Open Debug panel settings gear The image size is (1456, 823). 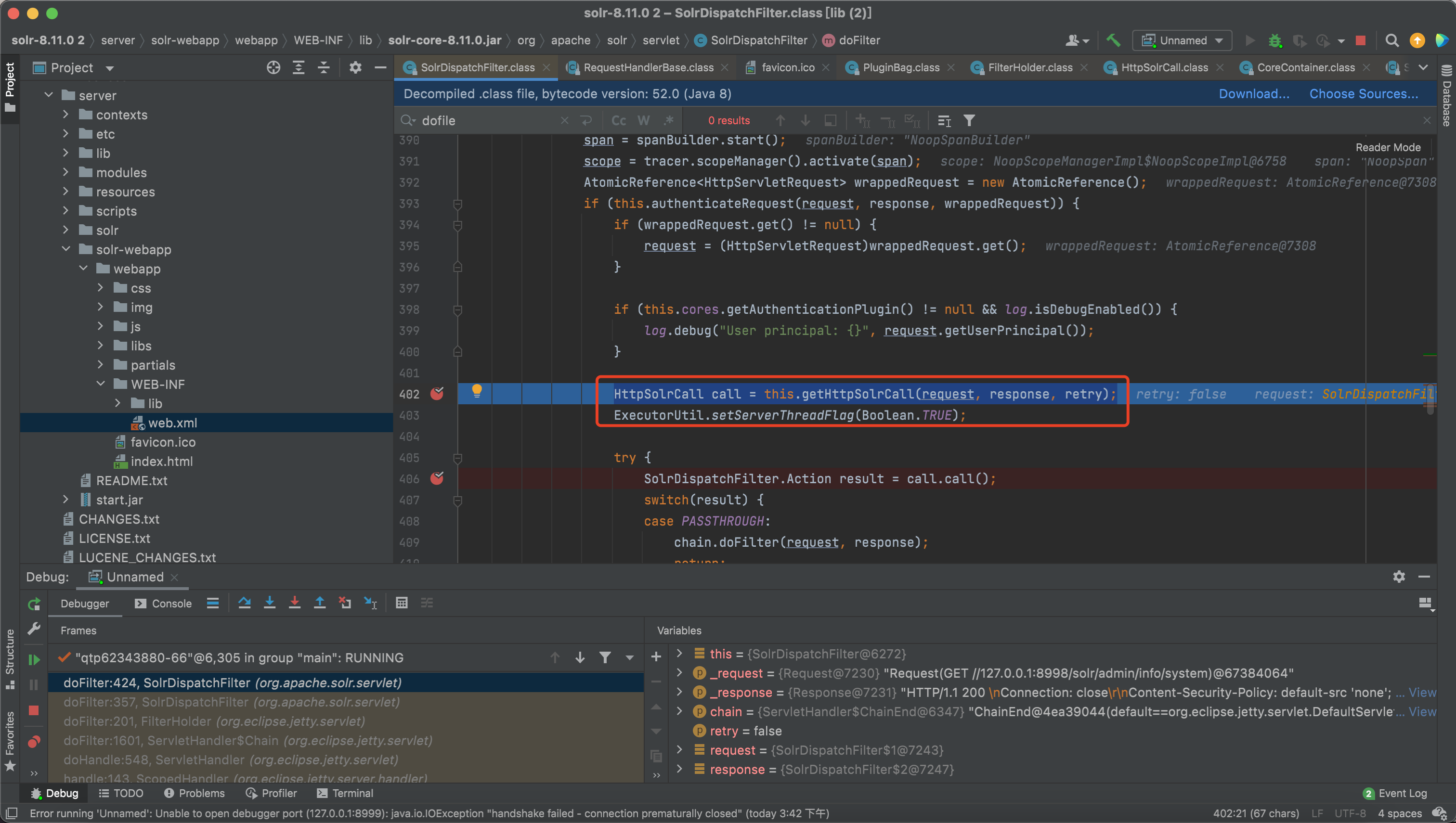(x=1399, y=576)
